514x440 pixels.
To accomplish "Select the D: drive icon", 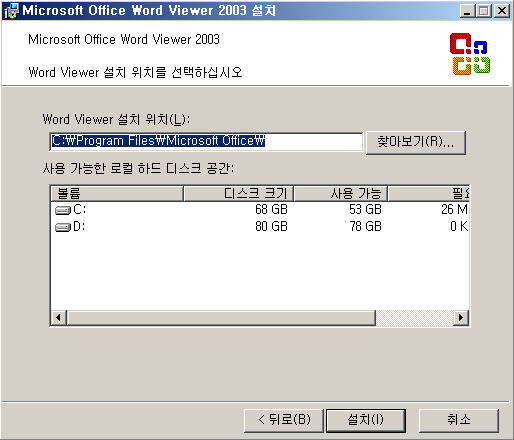I will [62, 227].
